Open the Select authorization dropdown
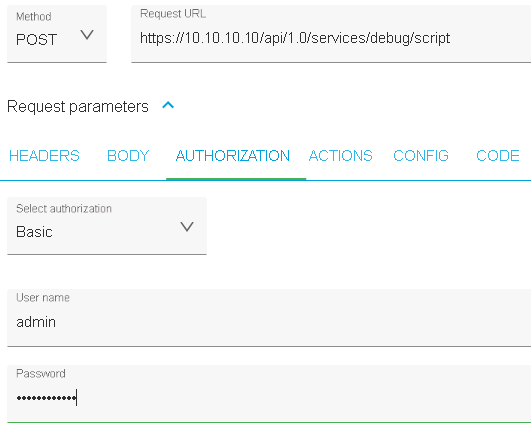Image resolution: width=531 pixels, height=435 pixels. coord(107,226)
